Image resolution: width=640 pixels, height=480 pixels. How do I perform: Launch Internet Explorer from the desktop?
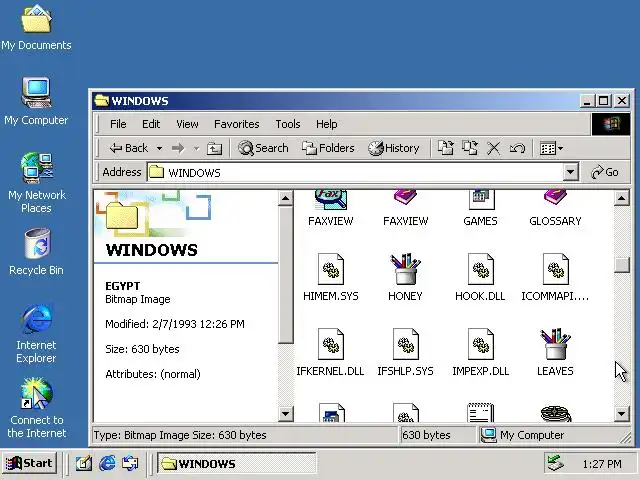pos(36,333)
